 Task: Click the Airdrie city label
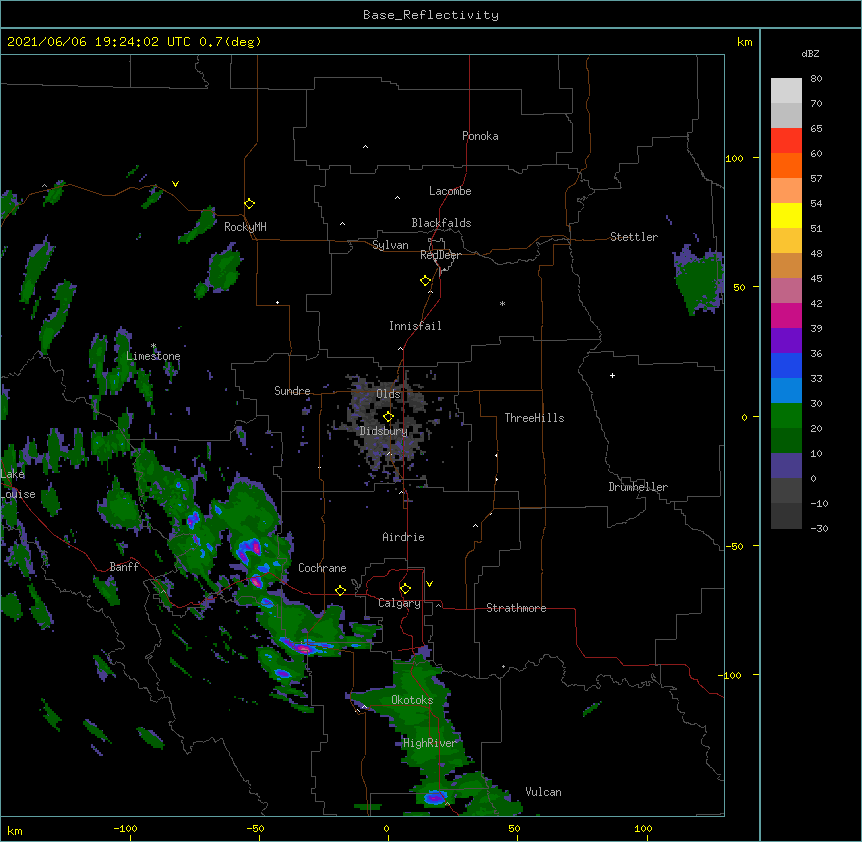(x=404, y=537)
